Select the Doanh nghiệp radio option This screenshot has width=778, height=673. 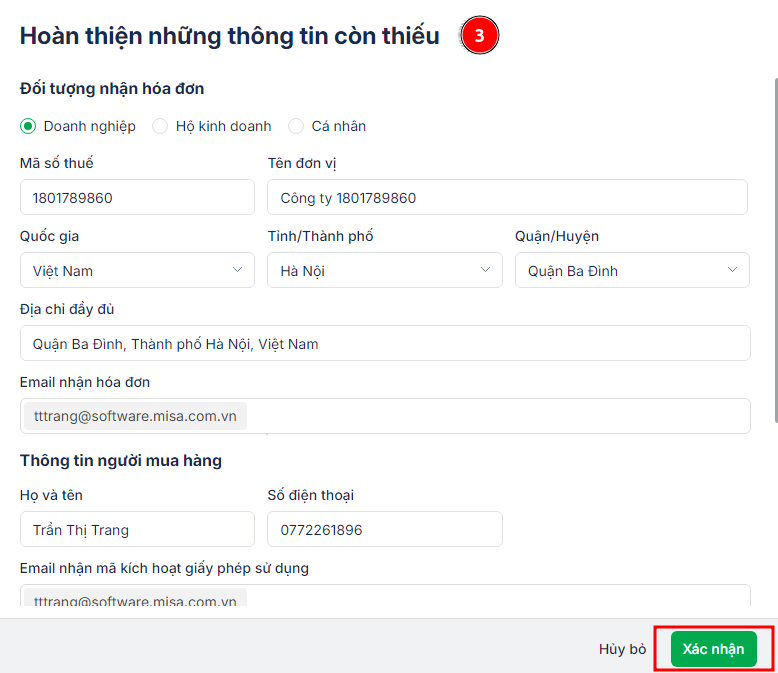28,126
